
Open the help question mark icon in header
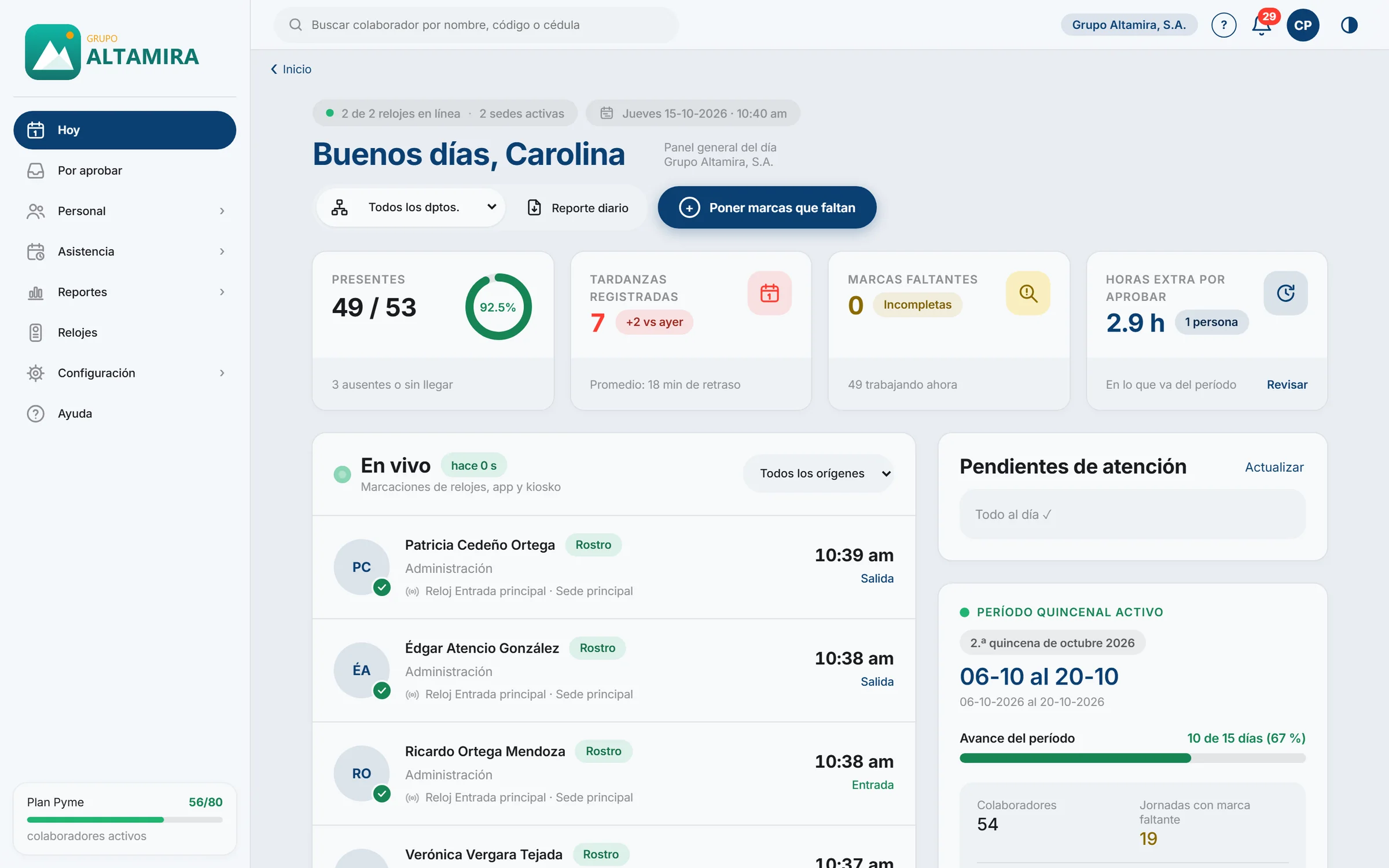tap(1223, 25)
